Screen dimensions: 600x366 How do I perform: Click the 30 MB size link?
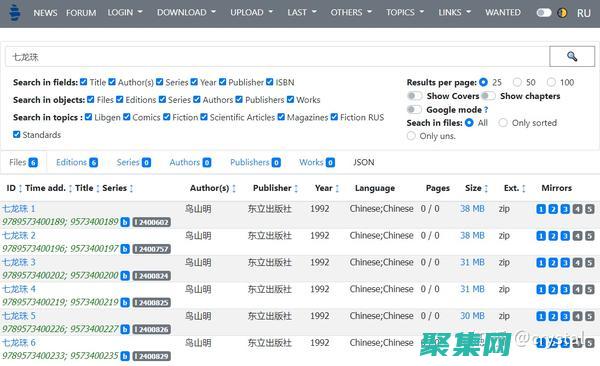[472, 316]
